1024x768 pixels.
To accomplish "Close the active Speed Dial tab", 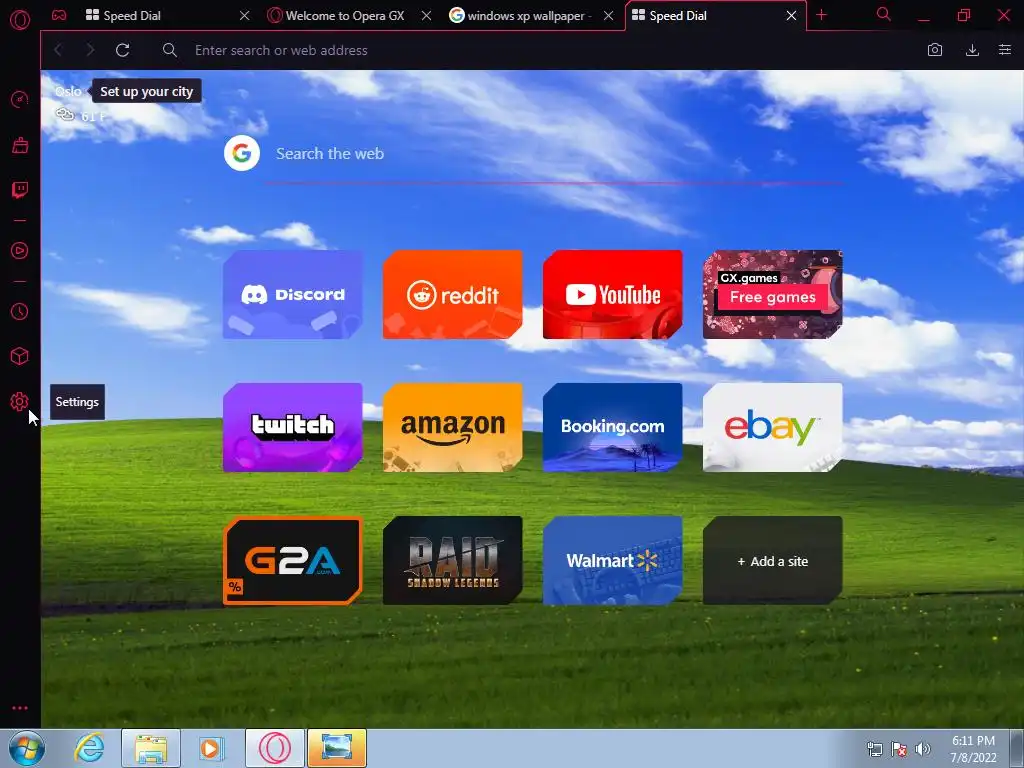I will pos(792,16).
